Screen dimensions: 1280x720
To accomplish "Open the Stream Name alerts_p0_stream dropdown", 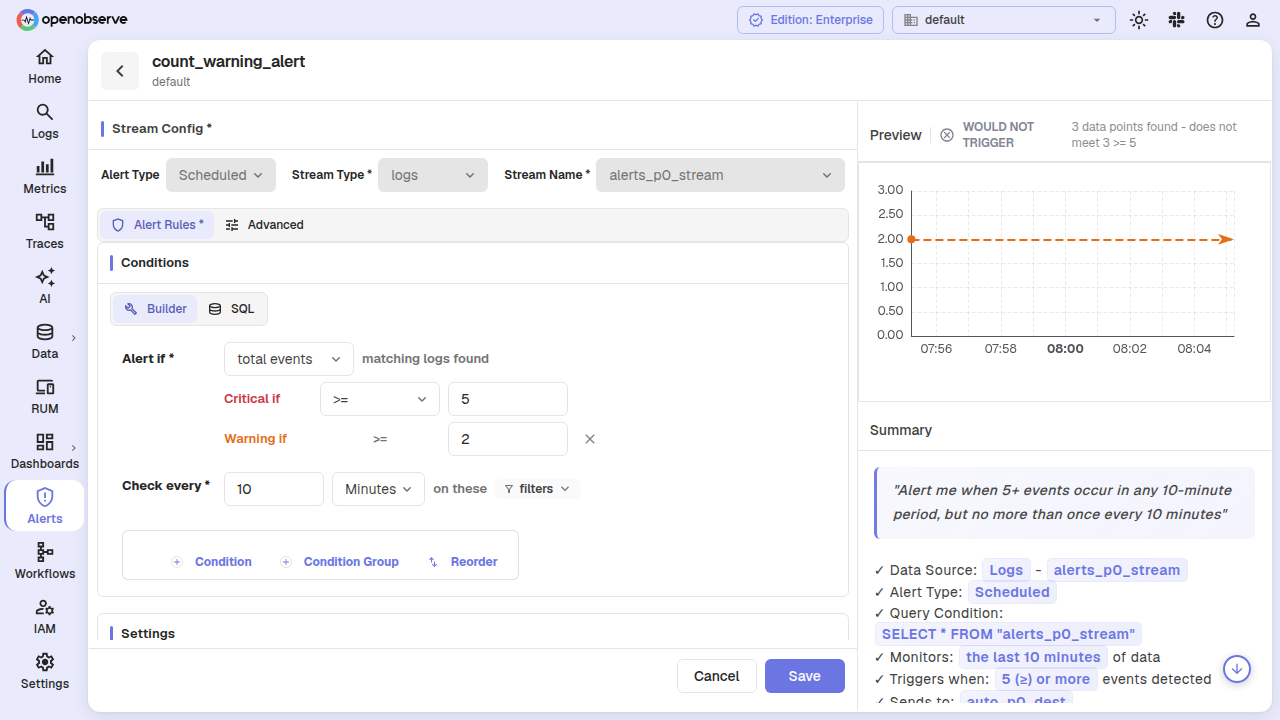I will pos(720,175).
